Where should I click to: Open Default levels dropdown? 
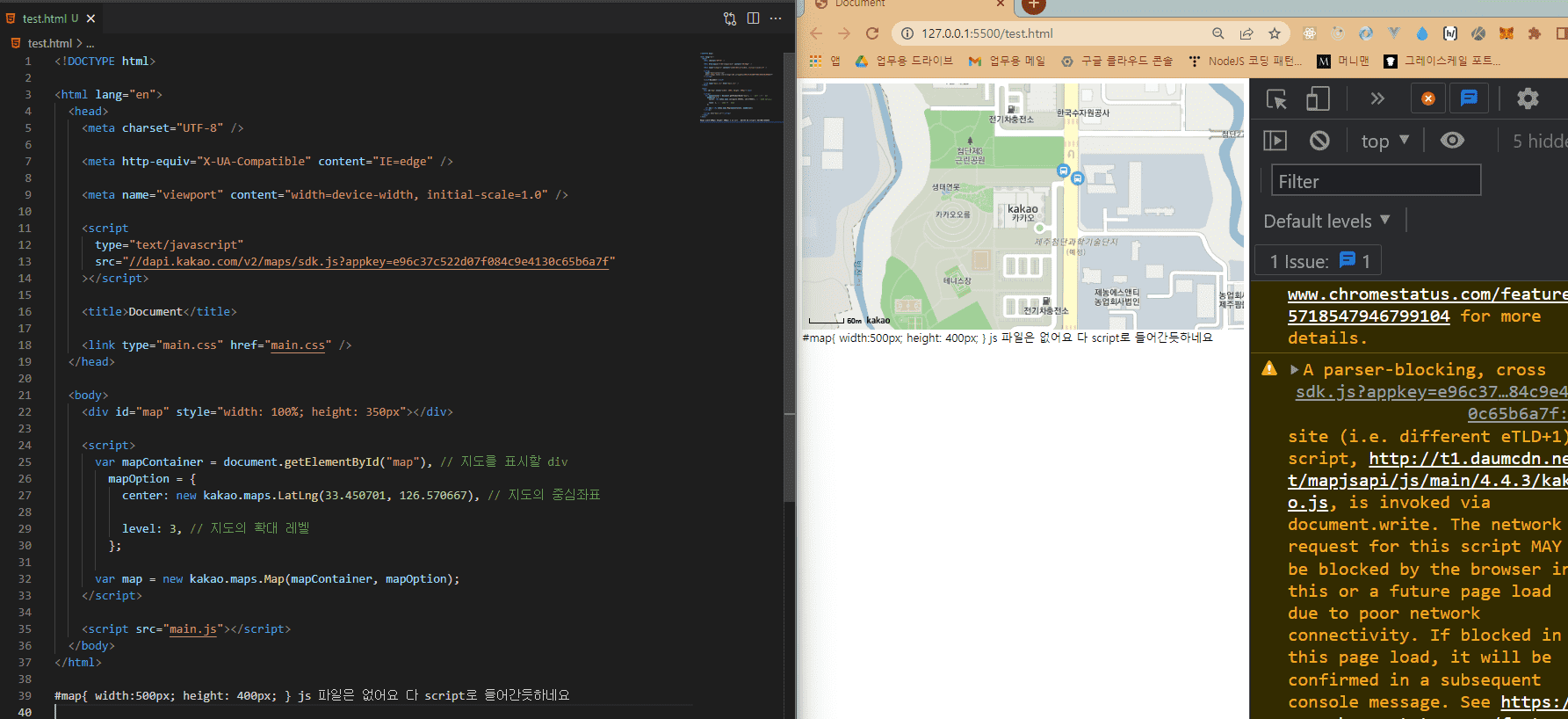(1326, 222)
